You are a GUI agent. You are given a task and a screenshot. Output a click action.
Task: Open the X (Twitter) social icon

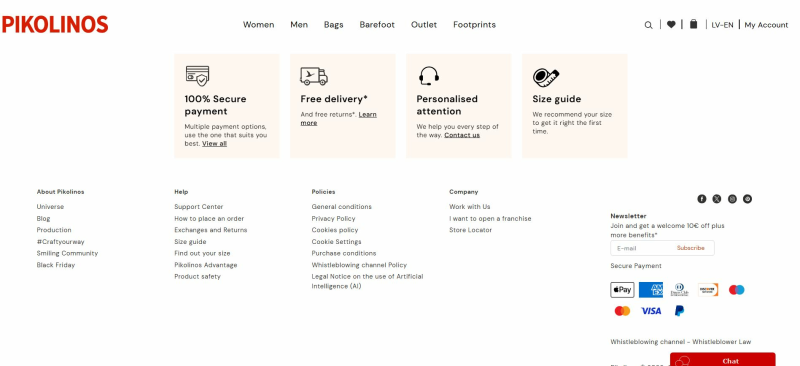[717, 199]
